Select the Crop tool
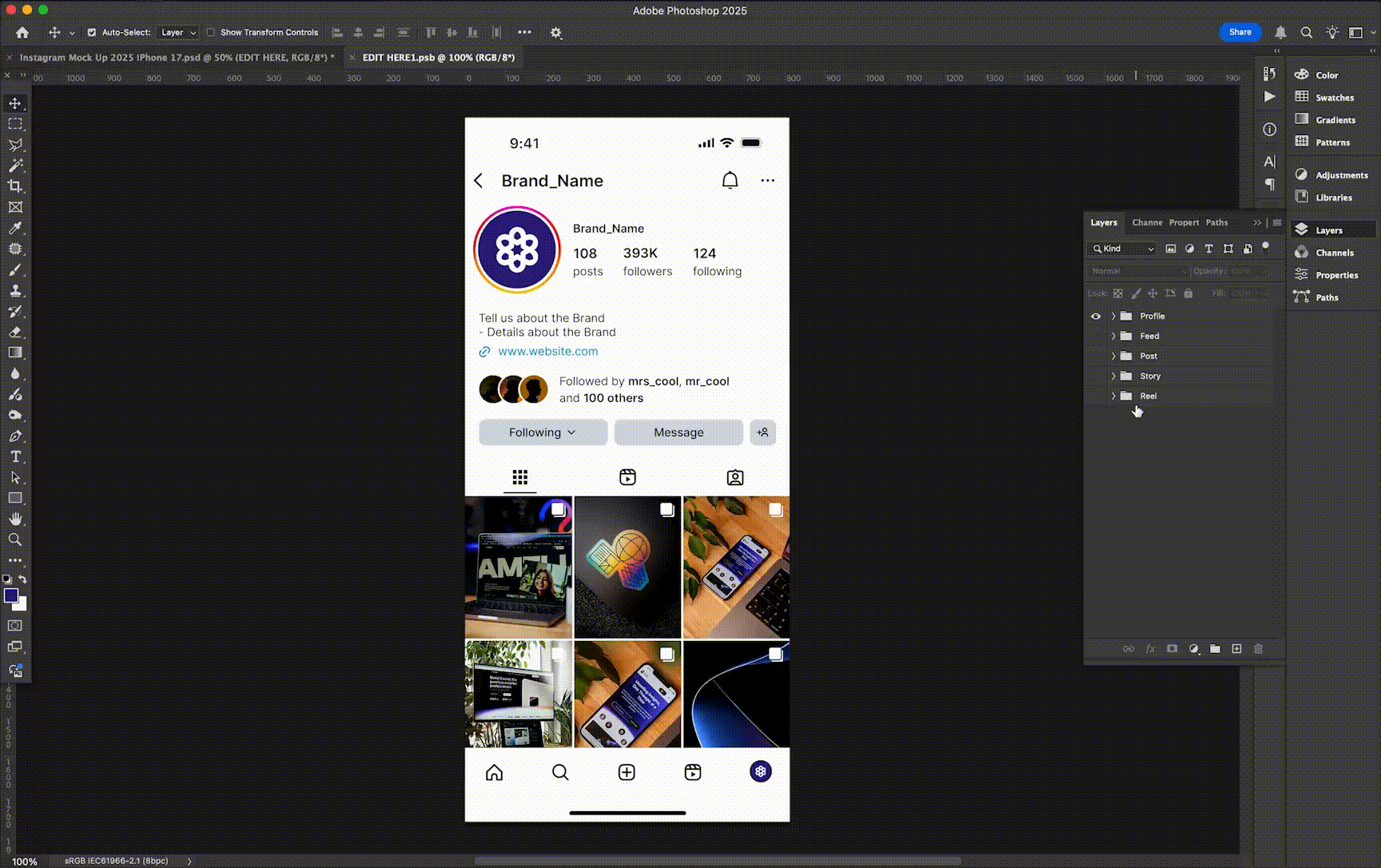Screen dimensions: 1381x868 pyautogui.click(x=15, y=187)
